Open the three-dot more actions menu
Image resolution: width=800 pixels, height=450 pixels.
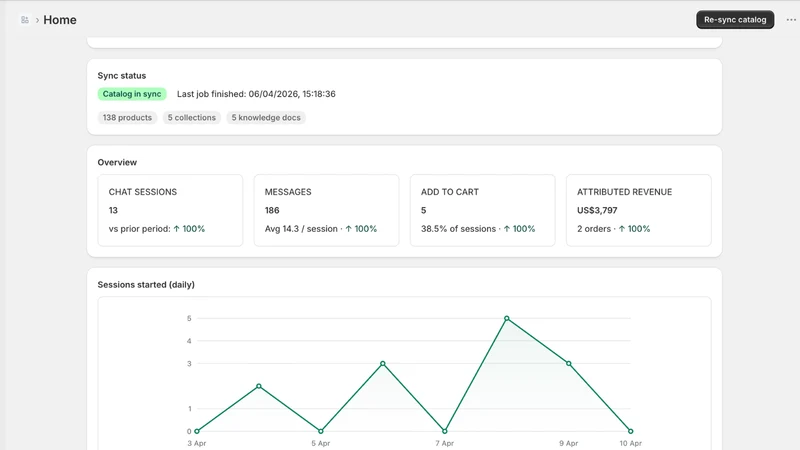tap(791, 20)
